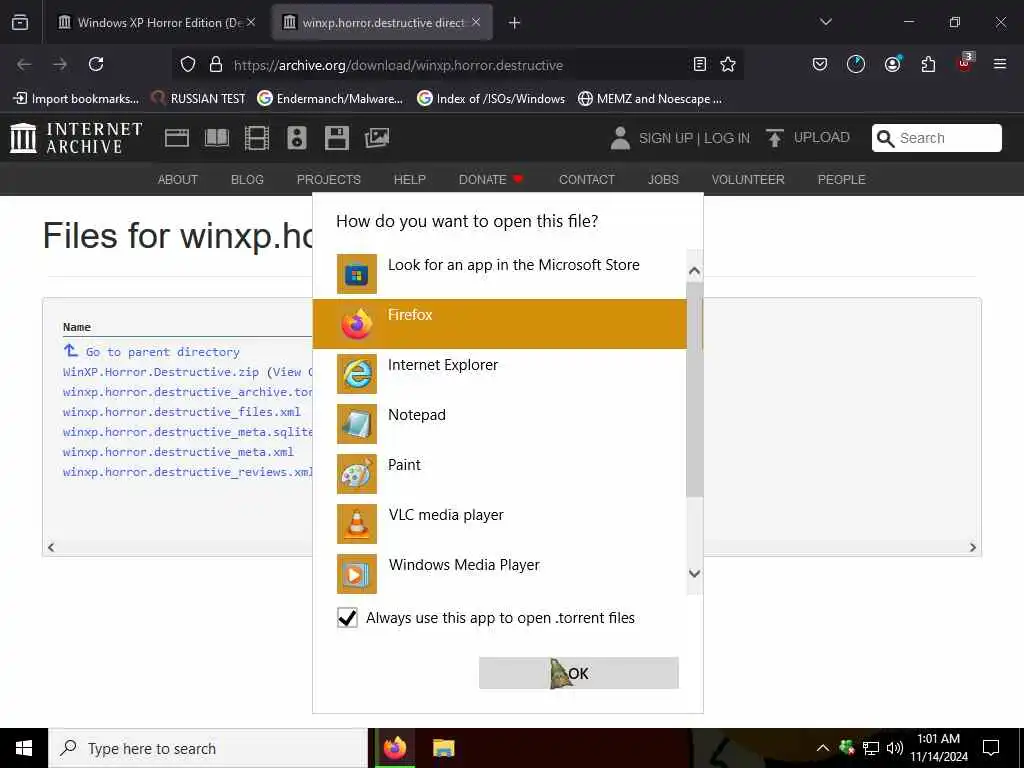
Task: Click the Internet Archive Search field
Action: click(x=936, y=138)
